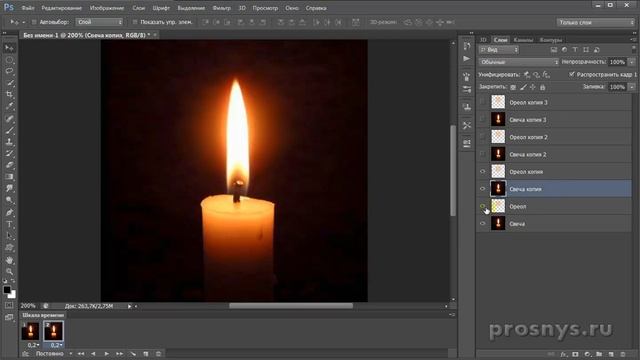
Task: Toggle Распространить кадр 1 checkbox
Action: tap(571, 74)
